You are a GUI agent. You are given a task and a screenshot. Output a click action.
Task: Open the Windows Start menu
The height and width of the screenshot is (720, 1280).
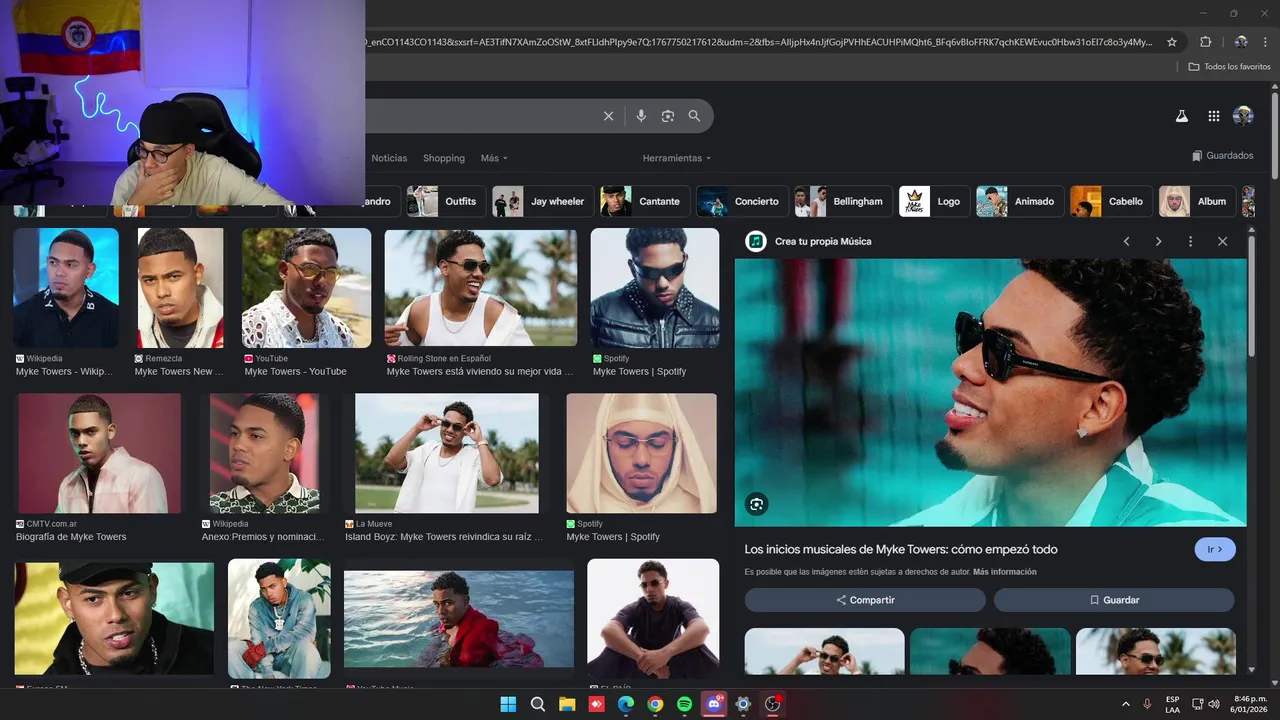[x=508, y=704]
